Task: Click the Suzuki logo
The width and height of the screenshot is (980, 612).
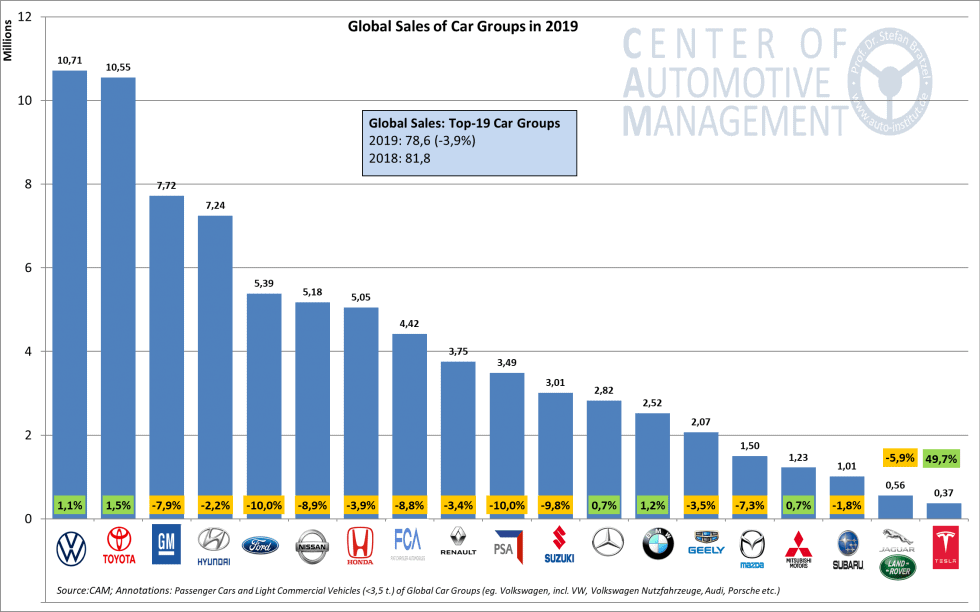Action: [559, 544]
